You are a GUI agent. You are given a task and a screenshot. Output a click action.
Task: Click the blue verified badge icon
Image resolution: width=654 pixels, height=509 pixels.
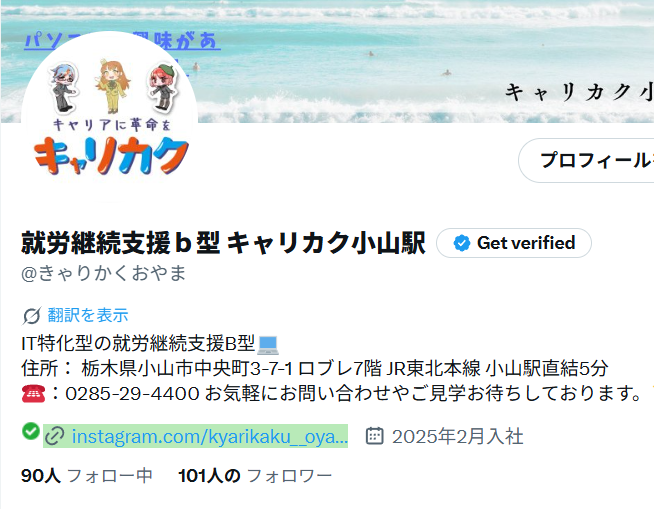pos(462,243)
